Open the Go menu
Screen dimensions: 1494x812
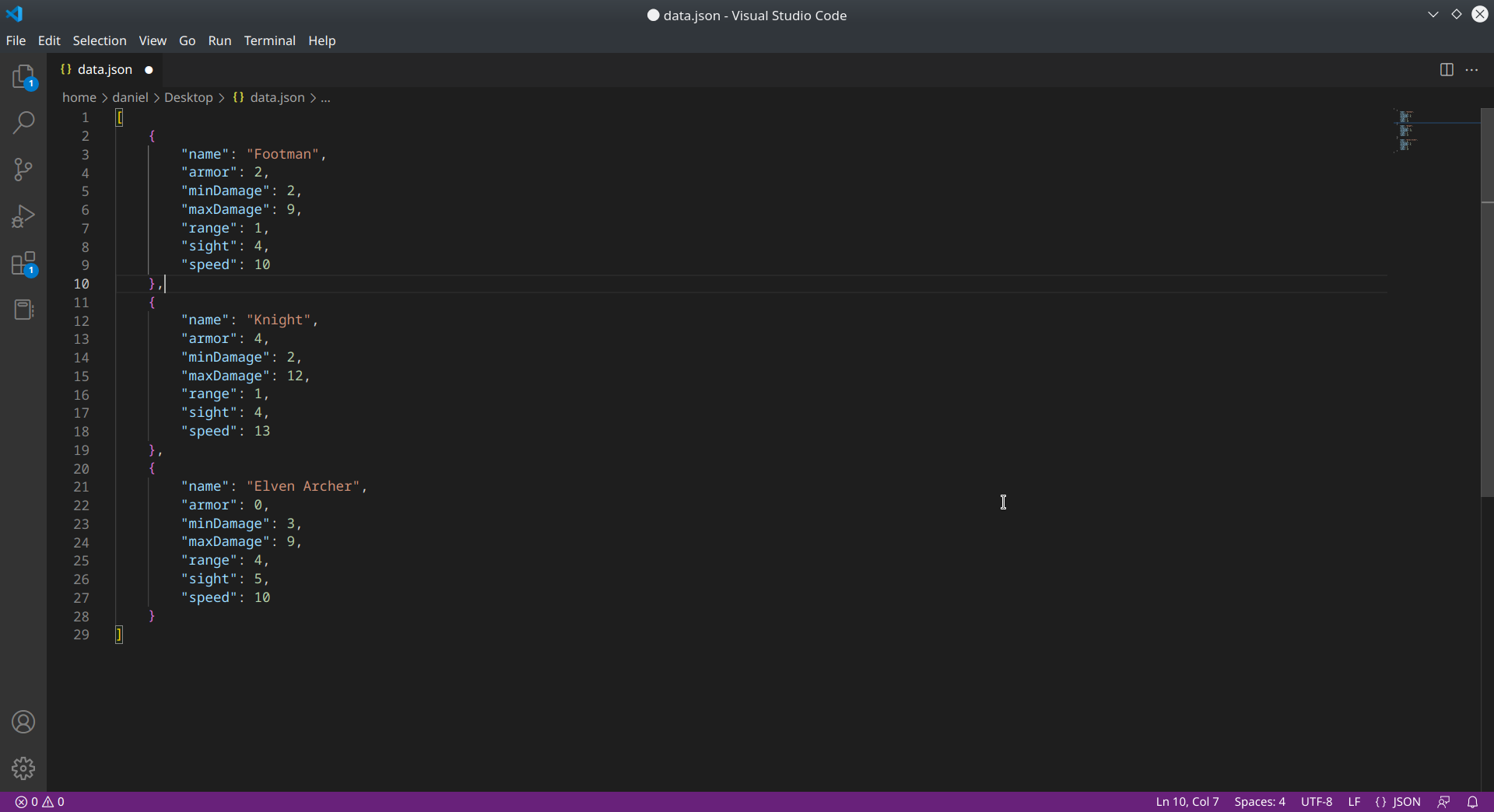click(x=188, y=40)
